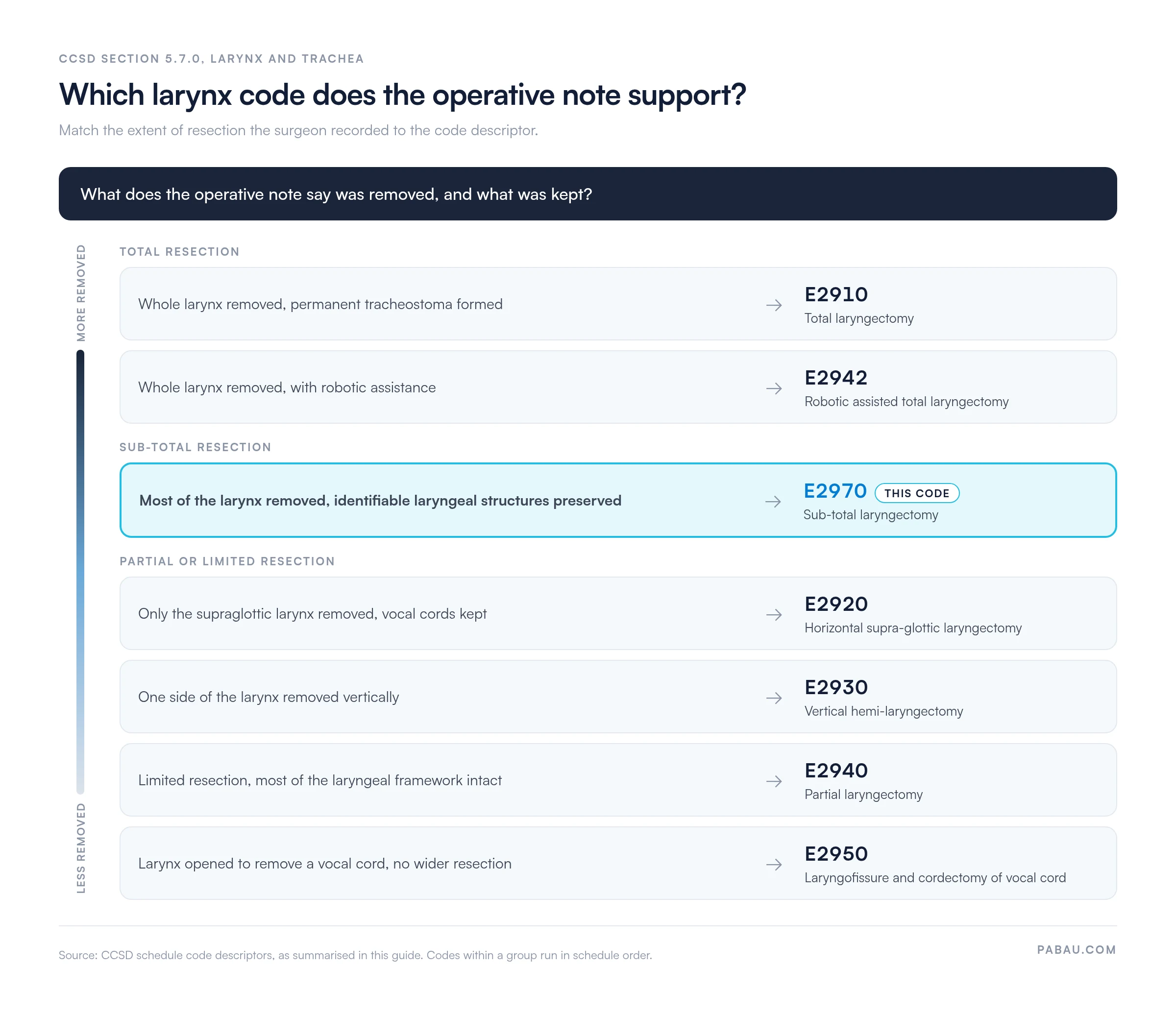This screenshot has height=1014, width=1176.
Task: Click 'Robotic assisted total laryngectomy' descriptor
Action: coord(906,402)
